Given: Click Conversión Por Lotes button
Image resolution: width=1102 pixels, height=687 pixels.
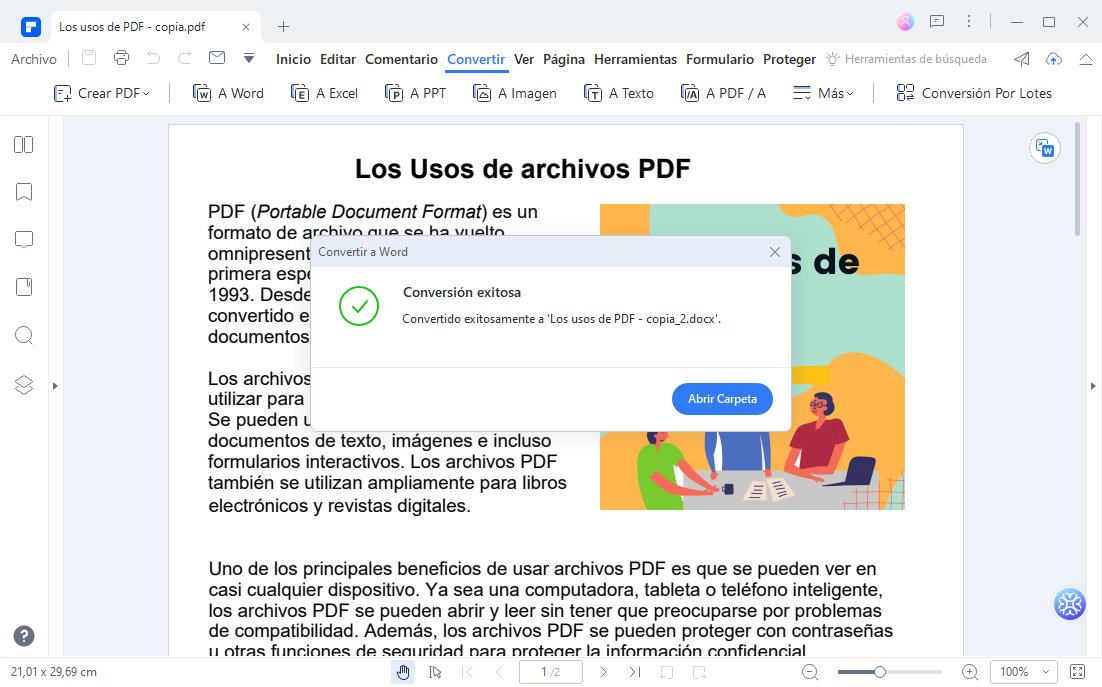Looking at the screenshot, I should (x=974, y=93).
